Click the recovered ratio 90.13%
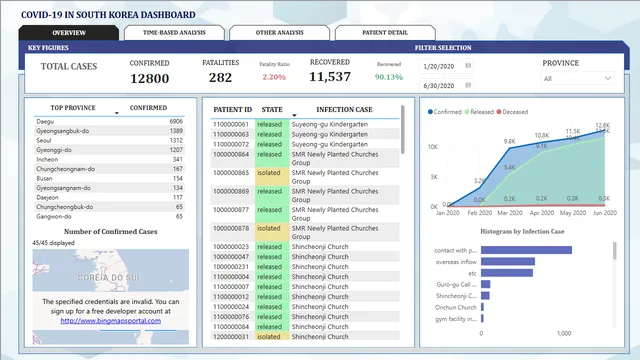 pos(389,77)
